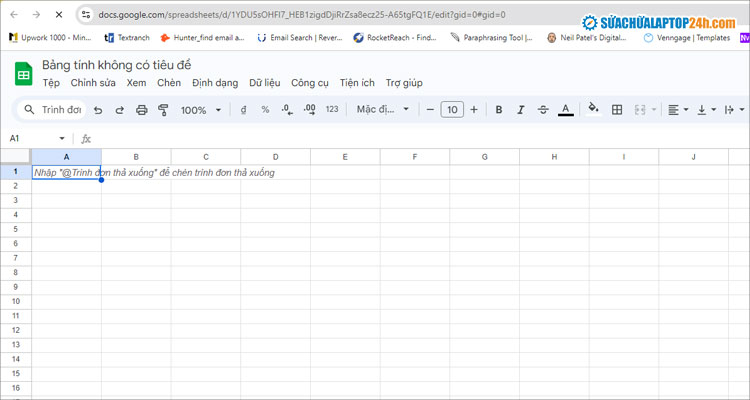Go back with browser back arrow
Image resolution: width=750 pixels, height=400 pixels.
point(14,15)
